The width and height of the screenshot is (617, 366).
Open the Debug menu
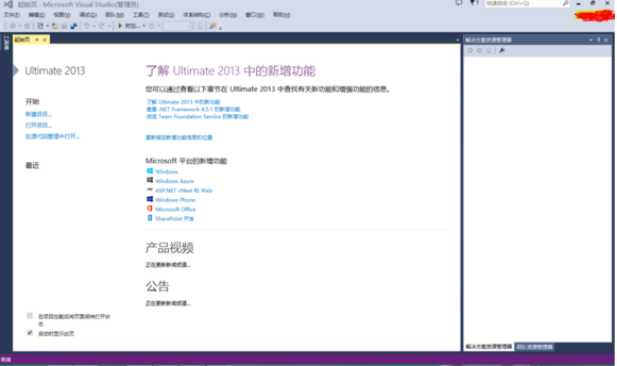coord(88,15)
